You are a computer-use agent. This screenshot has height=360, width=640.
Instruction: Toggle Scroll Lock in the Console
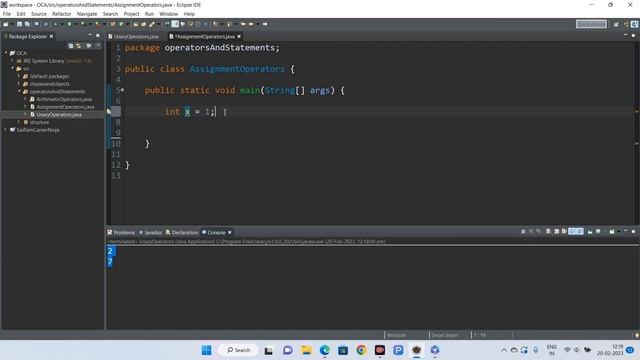tap(556, 231)
